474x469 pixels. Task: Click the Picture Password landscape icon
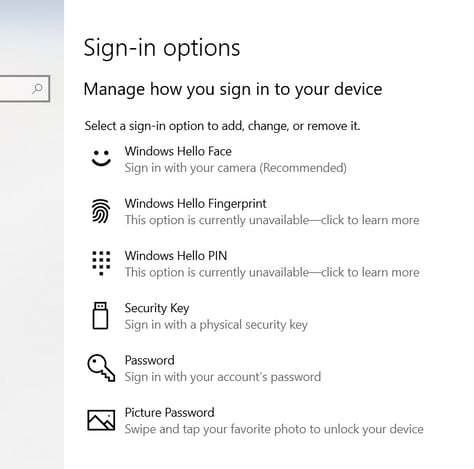click(x=101, y=420)
